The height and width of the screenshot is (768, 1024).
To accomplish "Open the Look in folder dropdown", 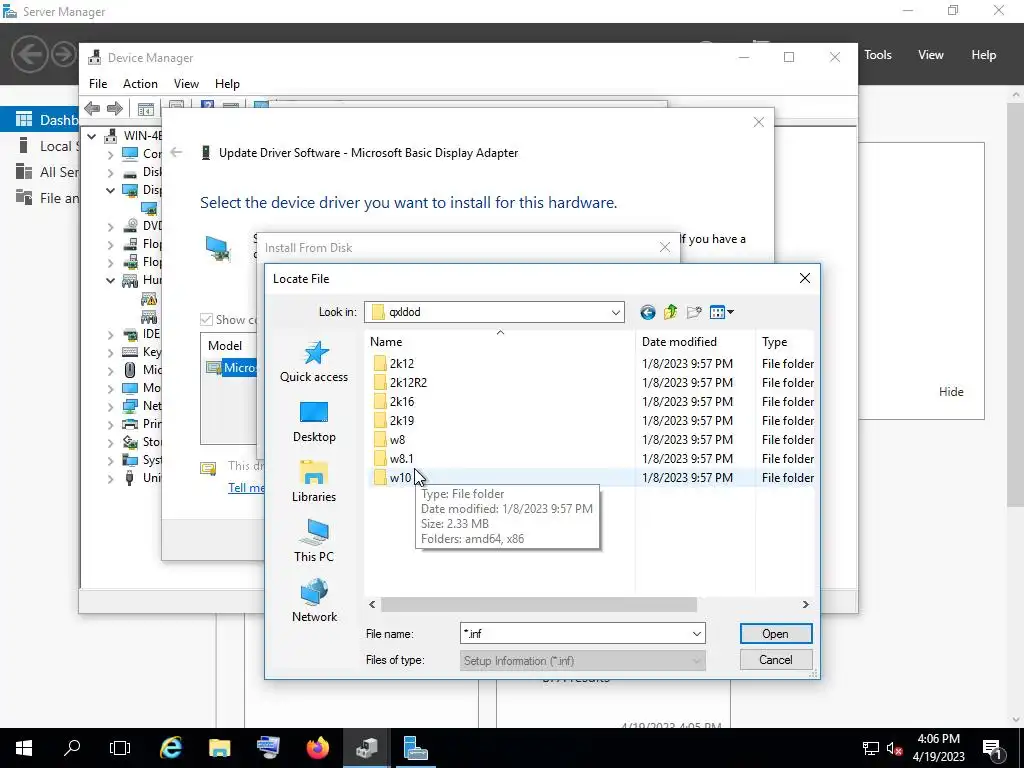I will point(615,312).
